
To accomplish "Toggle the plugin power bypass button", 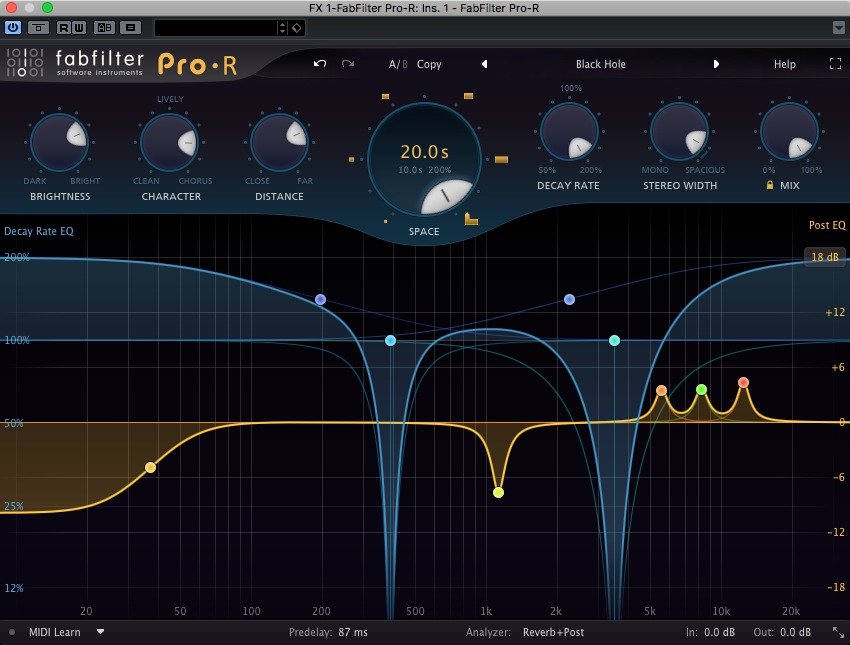I will (12, 28).
